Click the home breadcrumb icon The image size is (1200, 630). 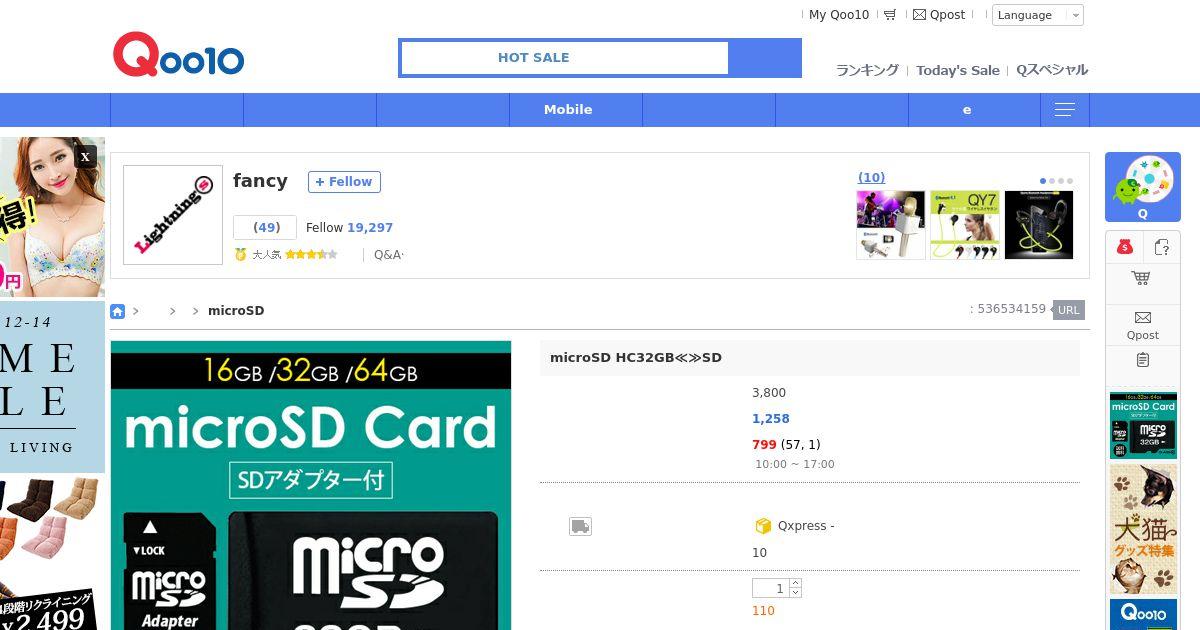(x=117, y=311)
